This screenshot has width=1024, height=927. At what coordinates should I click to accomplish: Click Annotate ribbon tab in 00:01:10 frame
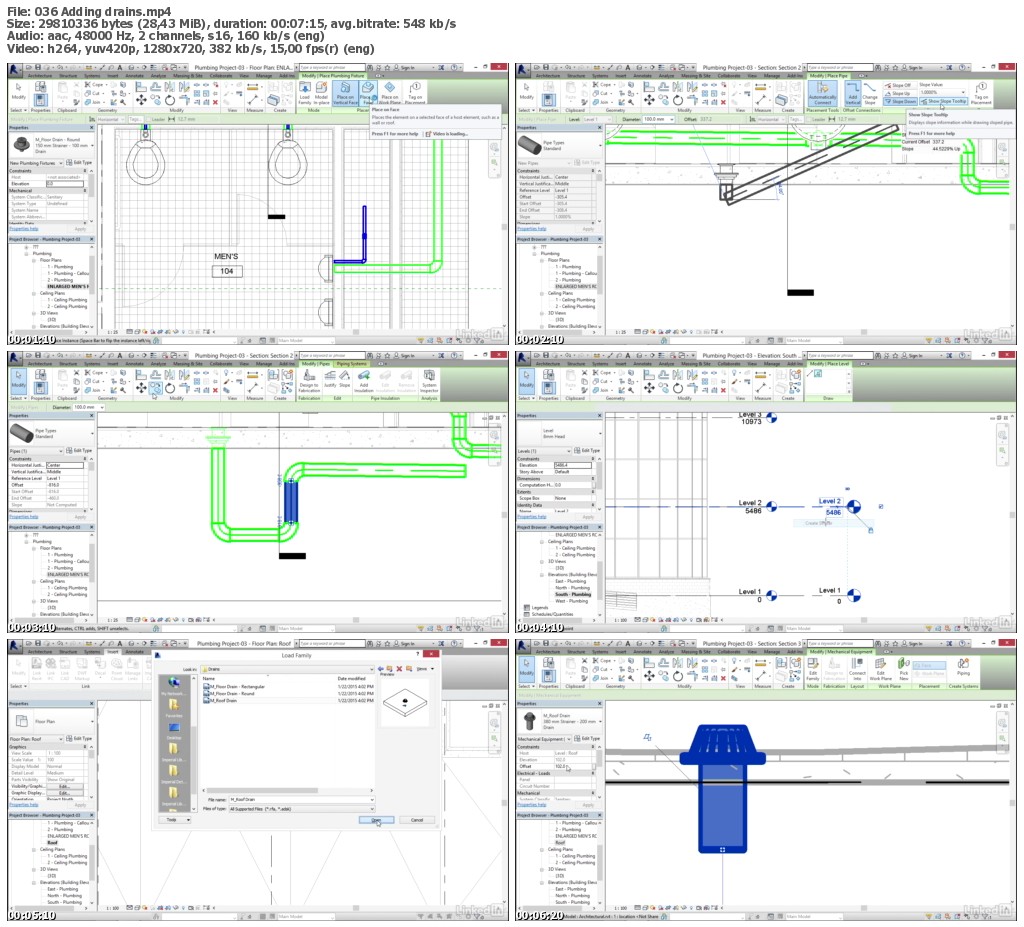coord(135,76)
